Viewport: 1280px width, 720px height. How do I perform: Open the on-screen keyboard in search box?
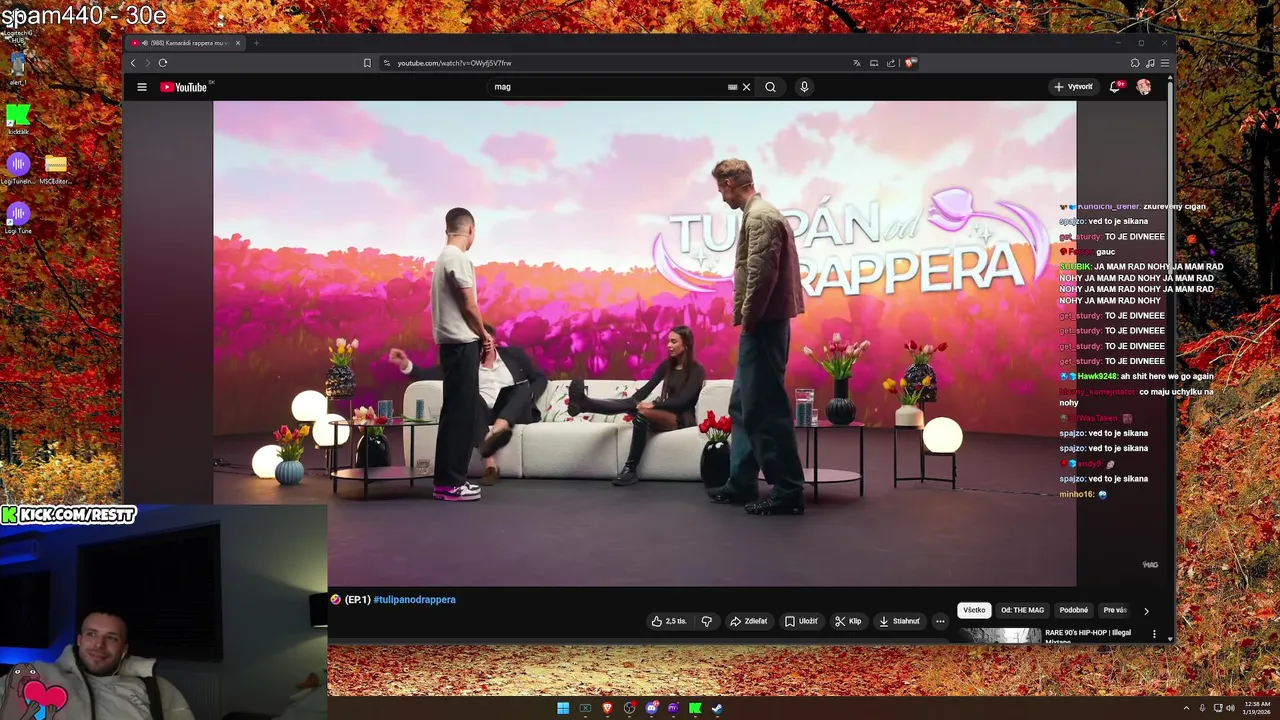pos(733,87)
